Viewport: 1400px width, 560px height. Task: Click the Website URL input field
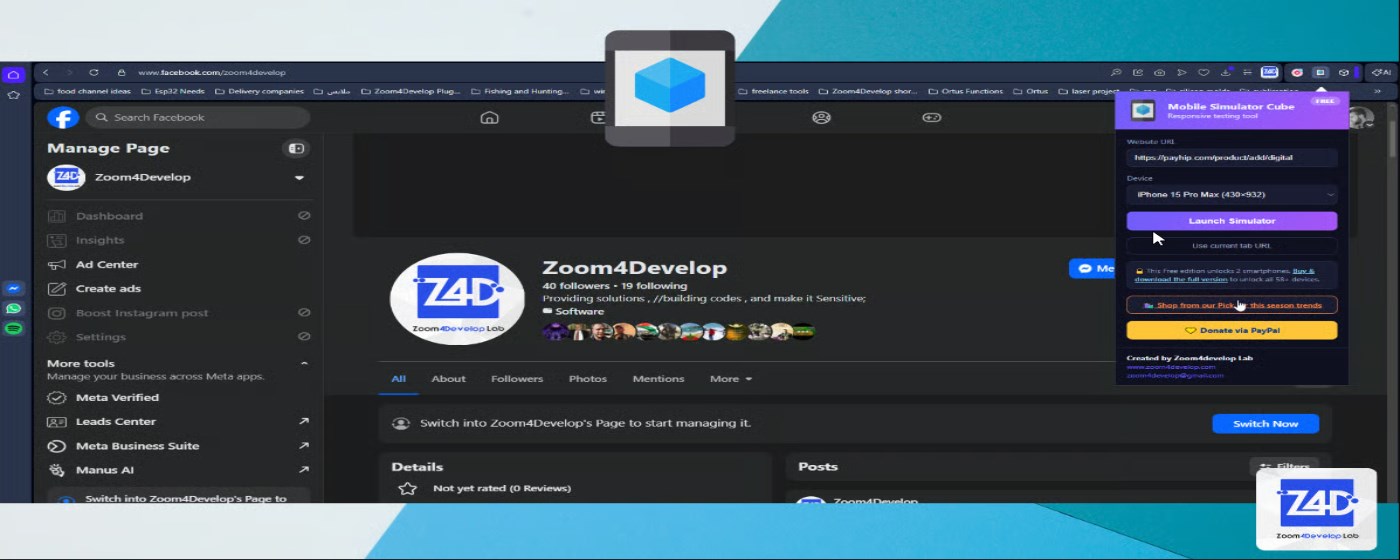(1231, 158)
